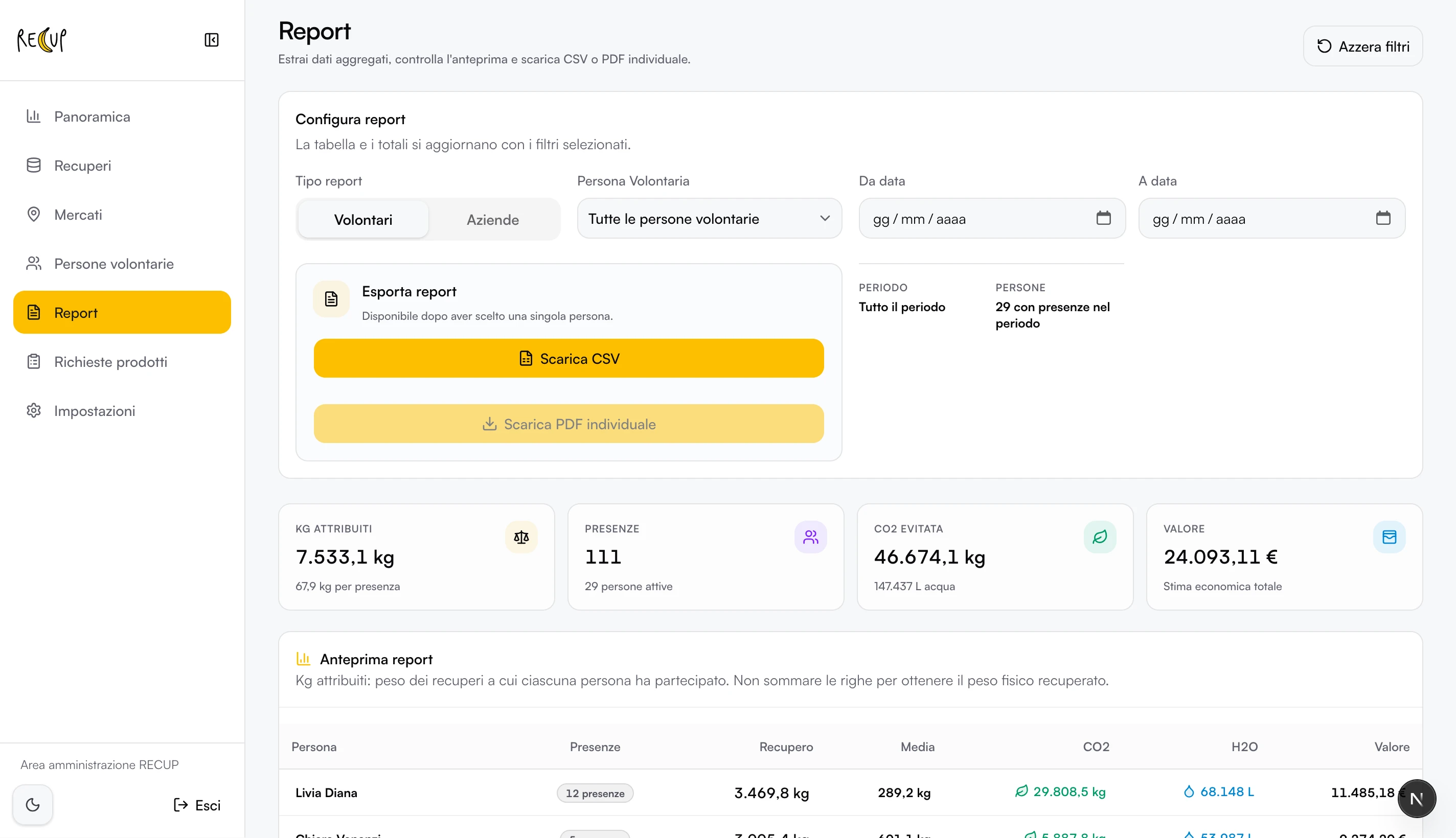Click the Recupero column header
Screen dimensions: 1456x838
pos(786,747)
